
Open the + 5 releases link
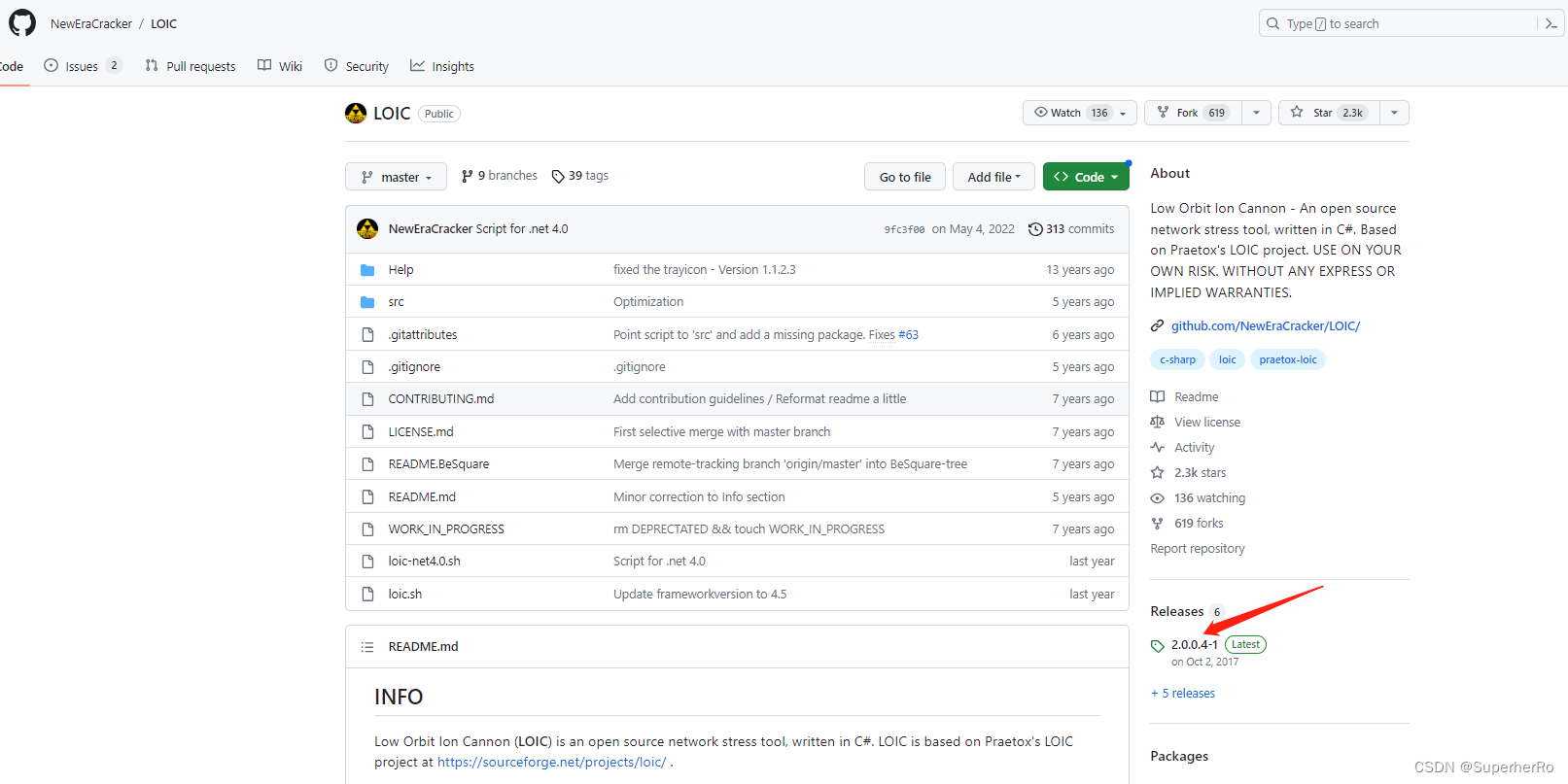click(1183, 693)
